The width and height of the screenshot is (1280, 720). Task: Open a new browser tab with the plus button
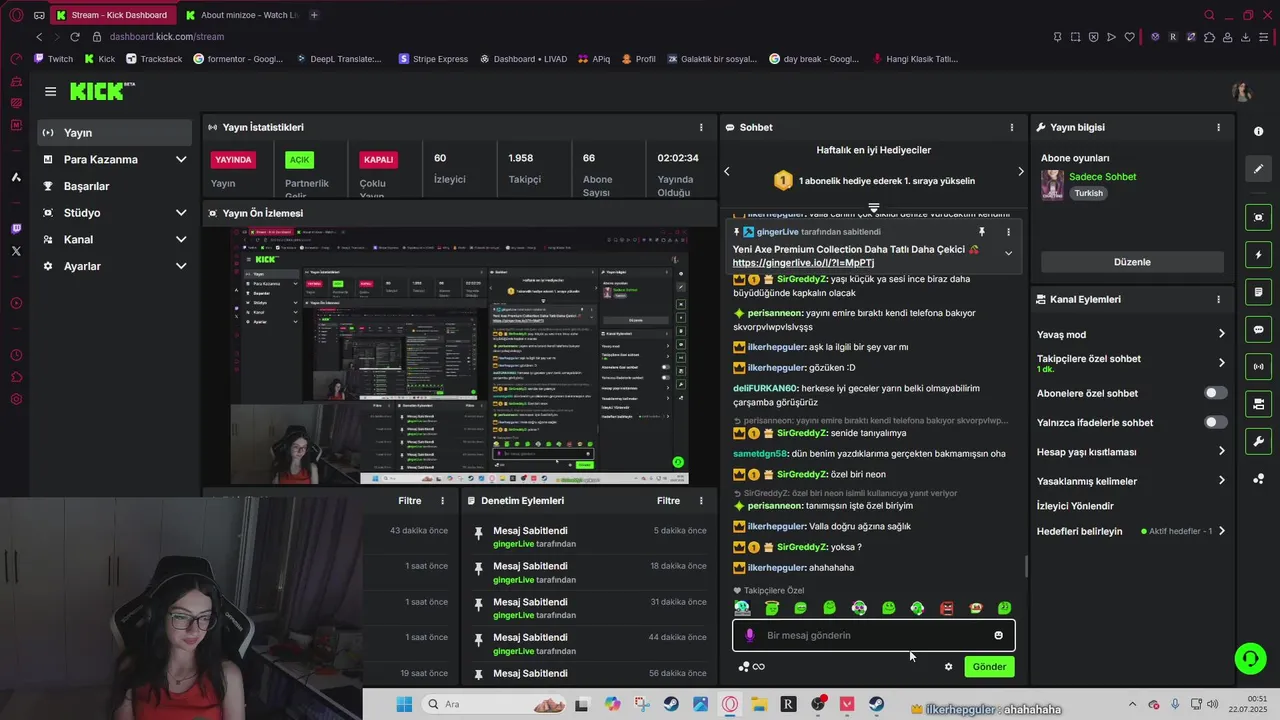tap(314, 15)
